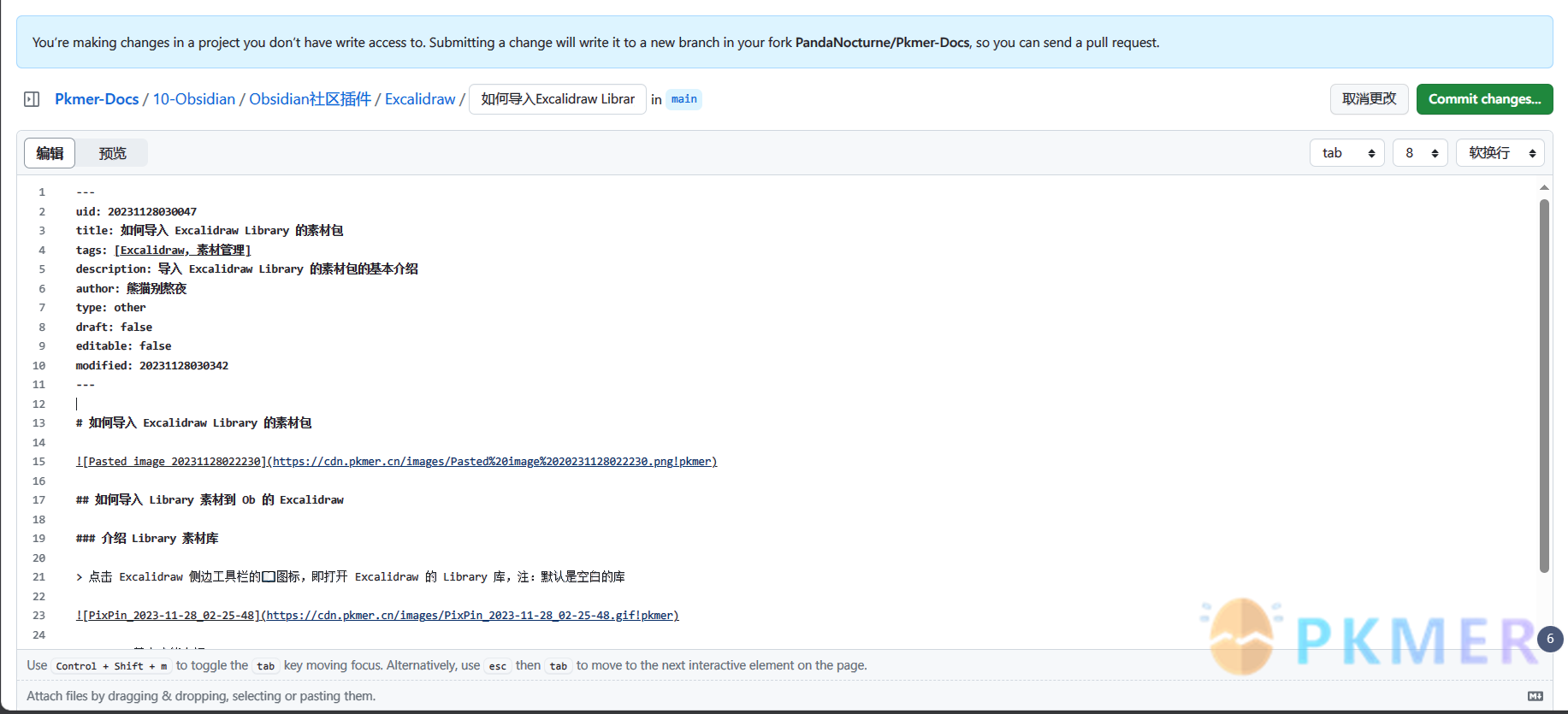This screenshot has height=714, width=1568.
Task: Open the Excalidraw breadcrumb link
Action: coord(420,99)
